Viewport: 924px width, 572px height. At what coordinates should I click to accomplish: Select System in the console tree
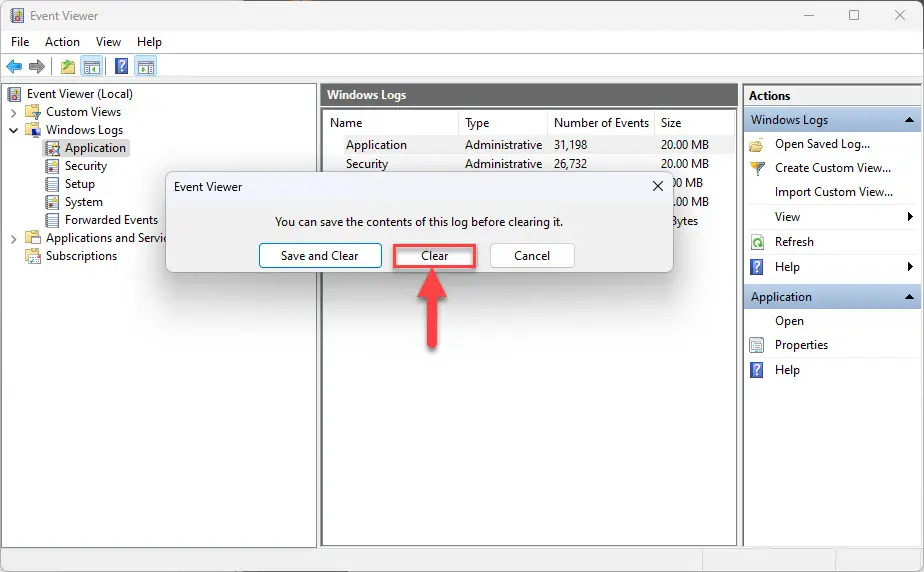84,202
